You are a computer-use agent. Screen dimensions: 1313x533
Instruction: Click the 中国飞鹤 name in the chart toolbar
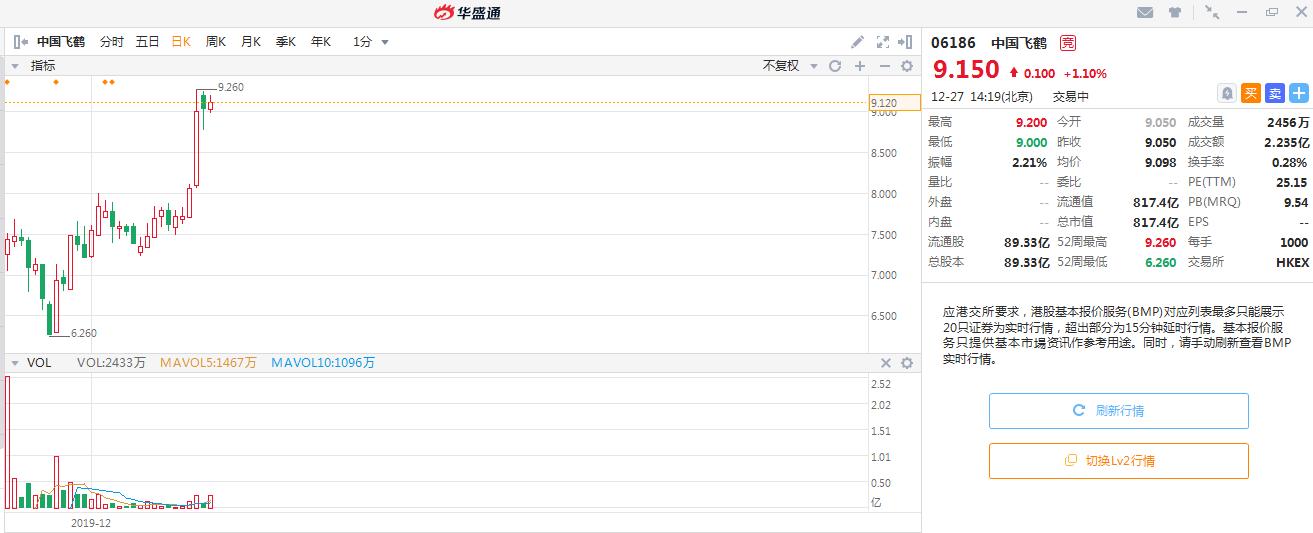coord(61,42)
